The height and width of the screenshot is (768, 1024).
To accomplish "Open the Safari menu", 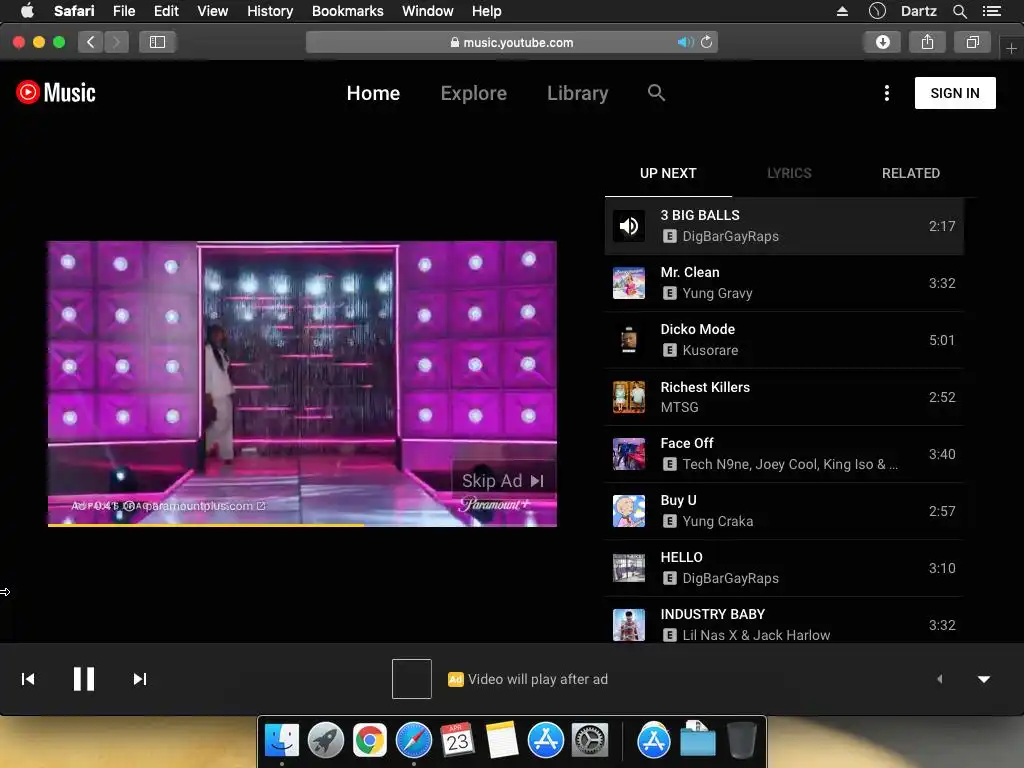I will pos(74,11).
